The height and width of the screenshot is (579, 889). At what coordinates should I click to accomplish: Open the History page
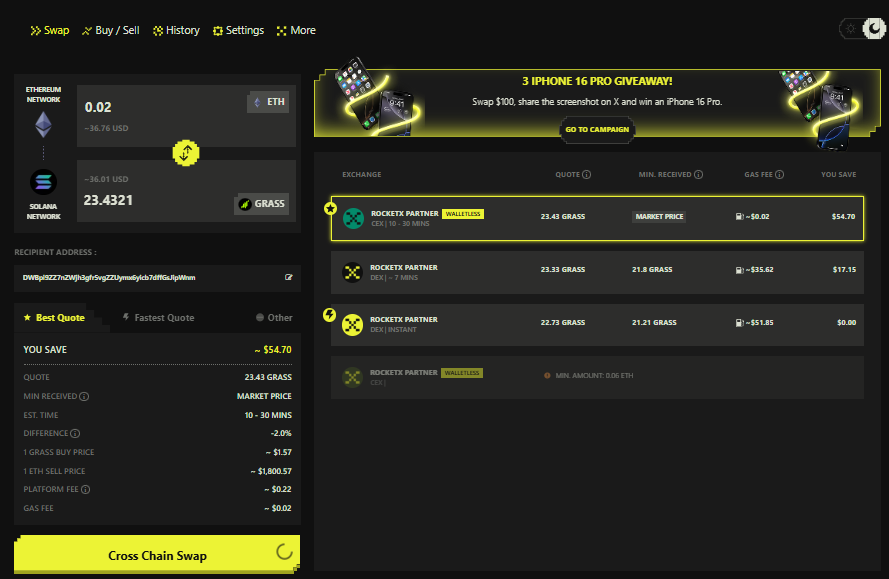coord(176,31)
